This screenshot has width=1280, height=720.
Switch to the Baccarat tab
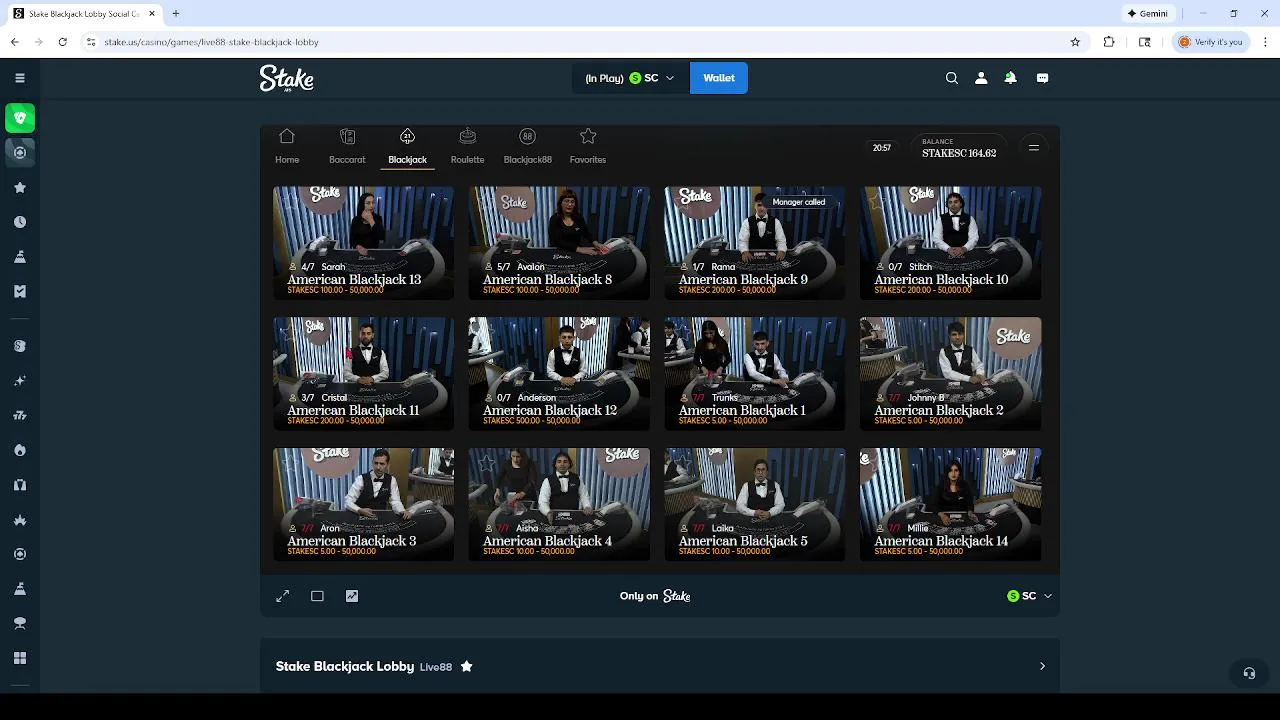tap(347, 146)
